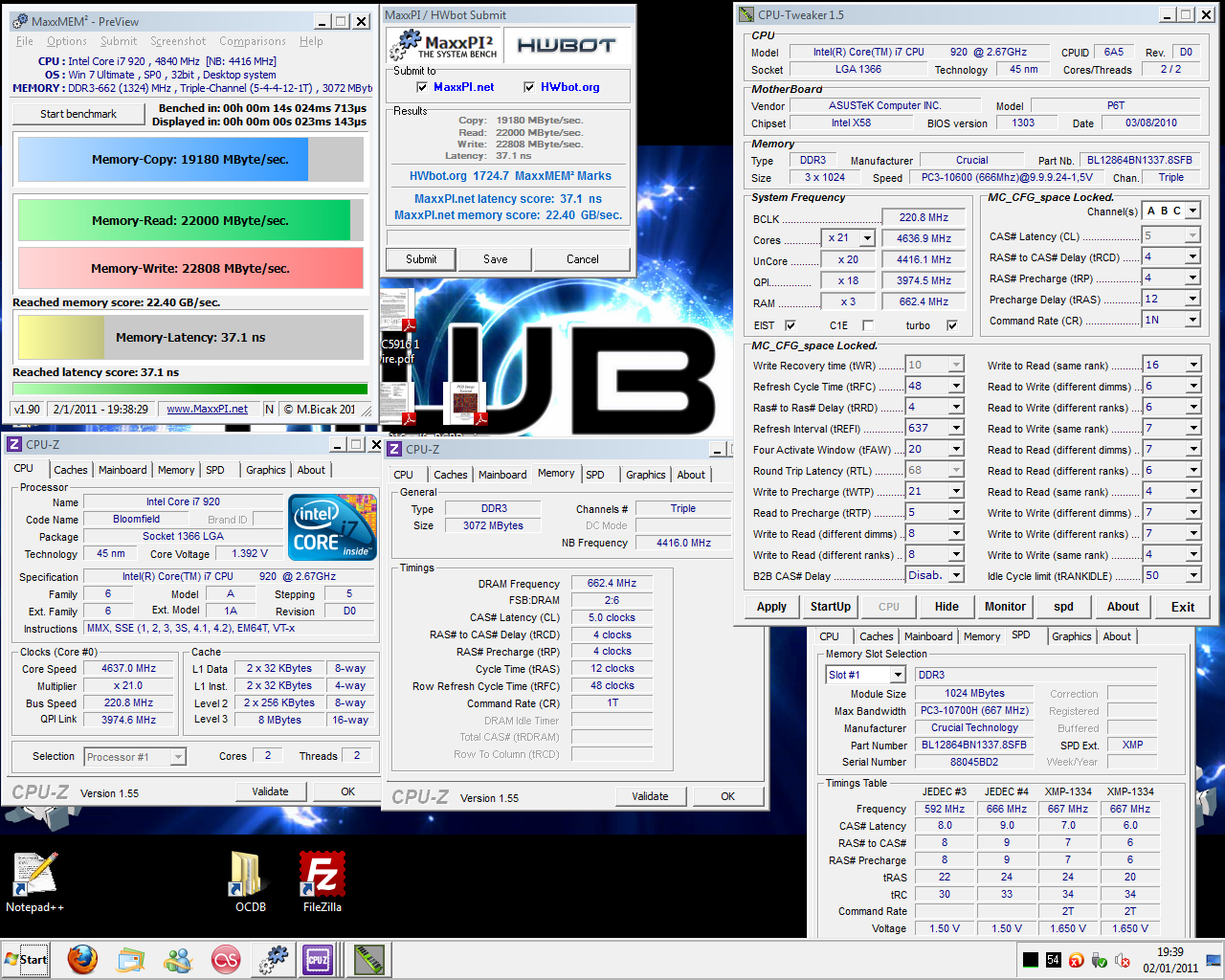Open the orange tray icon with red X

pyautogui.click(x=1076, y=960)
